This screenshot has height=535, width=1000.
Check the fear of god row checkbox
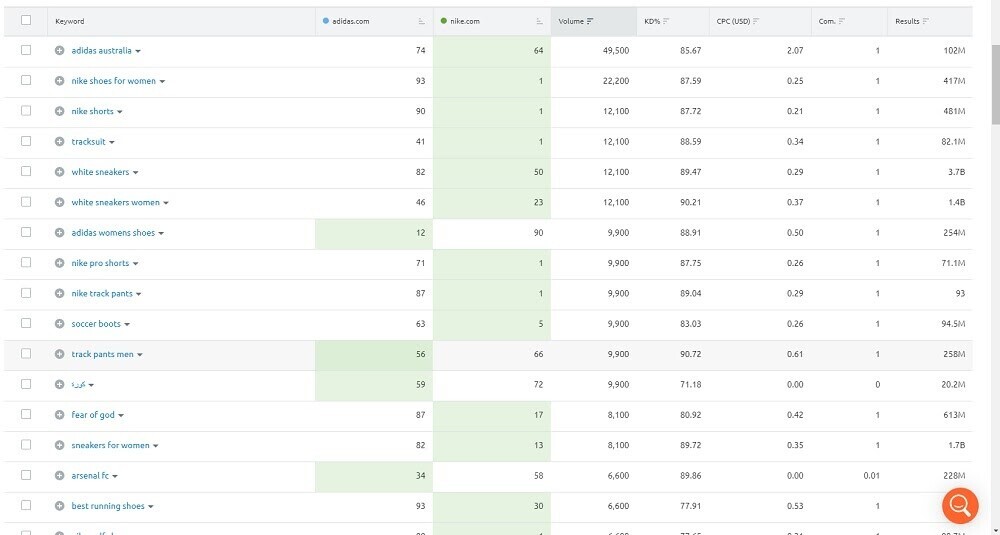[26, 414]
